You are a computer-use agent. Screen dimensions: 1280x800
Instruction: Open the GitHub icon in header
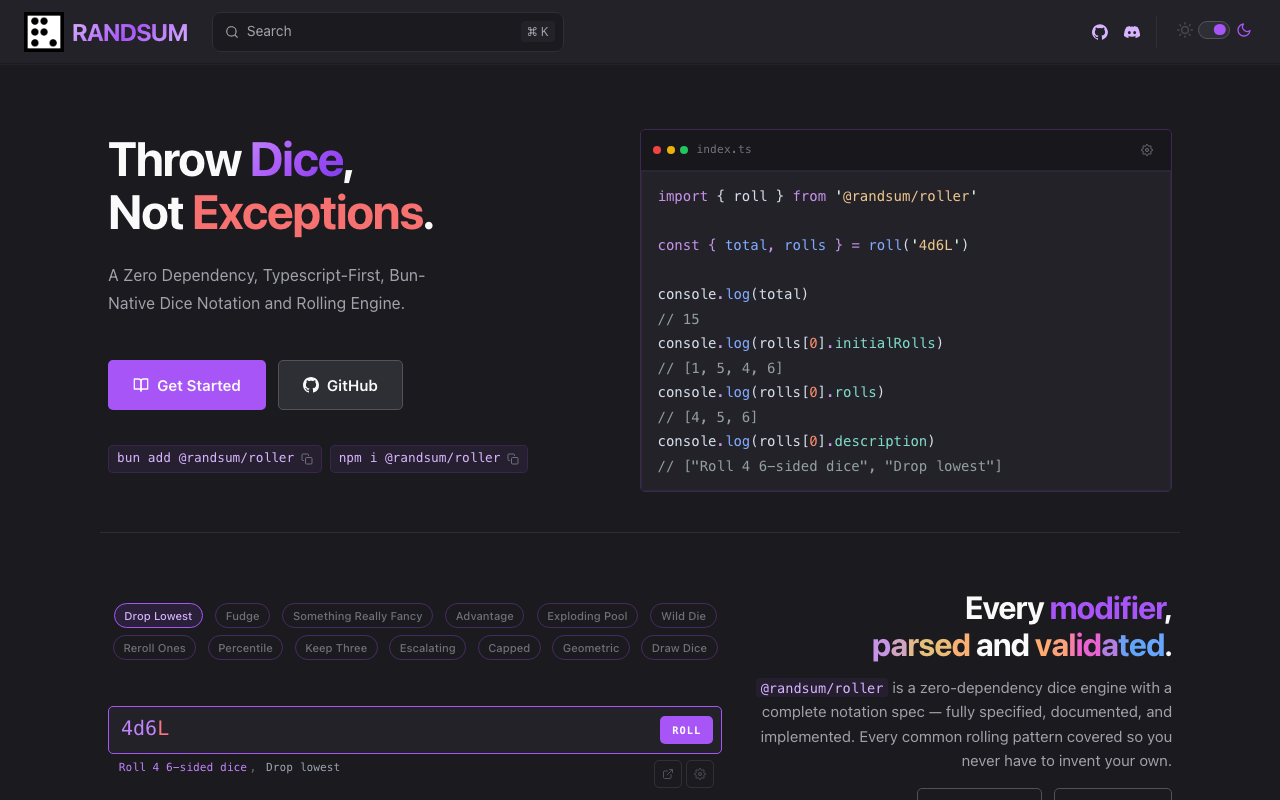1100,32
